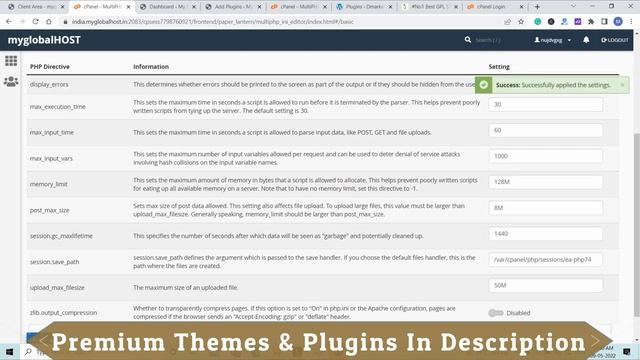Open the new tab plus button
640x360 pixels.
point(537,7)
